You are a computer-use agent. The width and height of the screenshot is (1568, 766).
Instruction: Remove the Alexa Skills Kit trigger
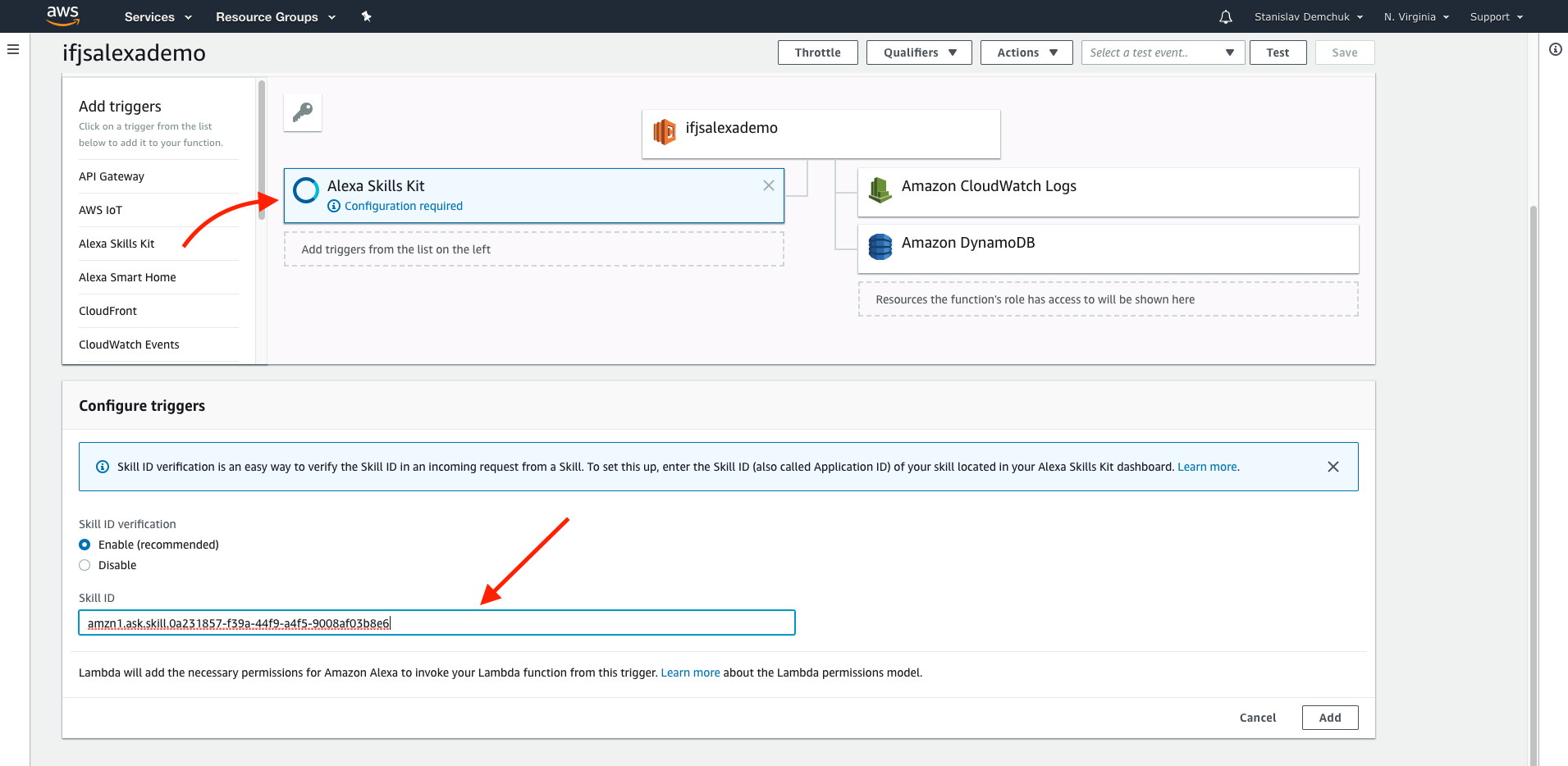[x=768, y=185]
